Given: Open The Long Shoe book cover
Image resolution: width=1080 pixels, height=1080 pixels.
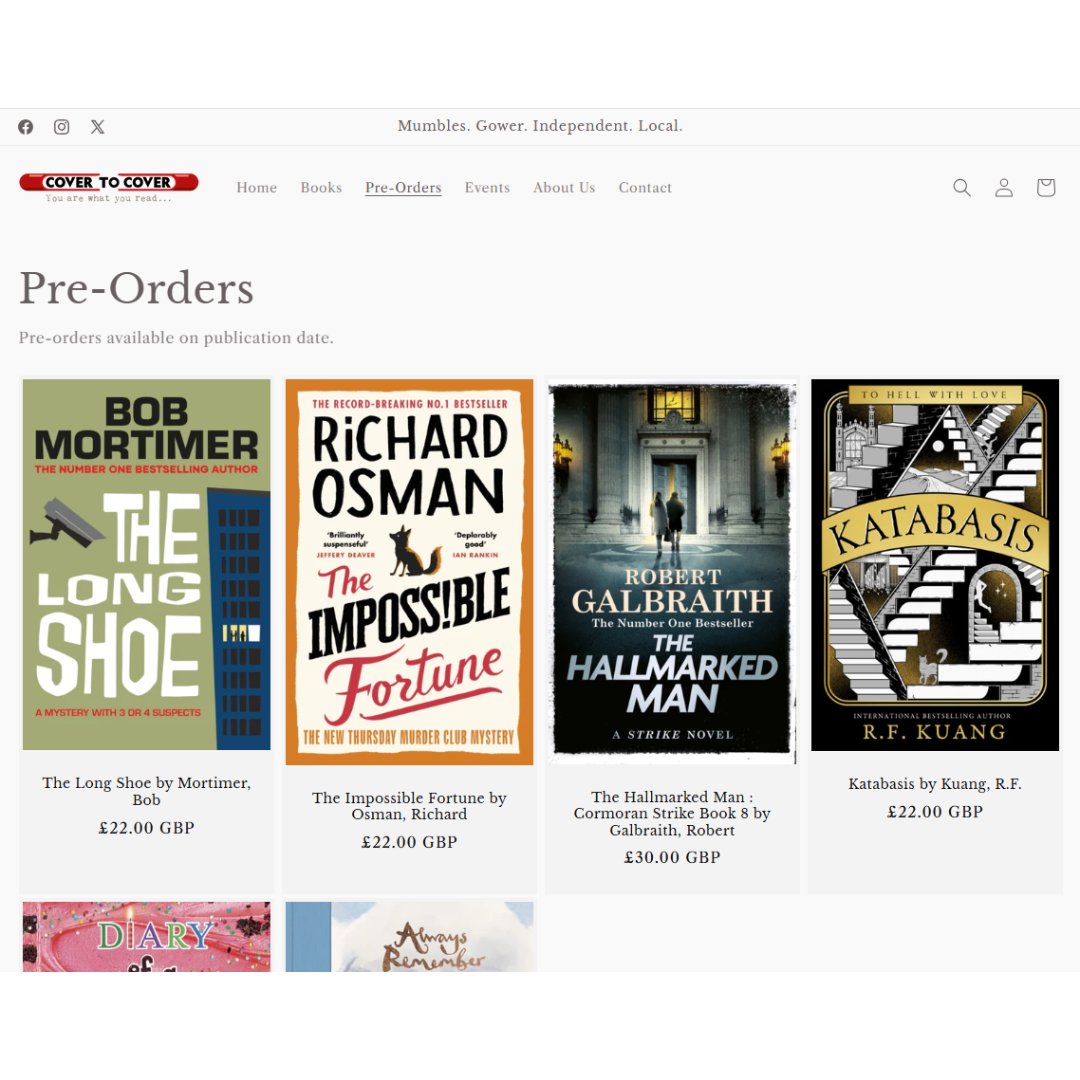Looking at the screenshot, I should click(147, 564).
